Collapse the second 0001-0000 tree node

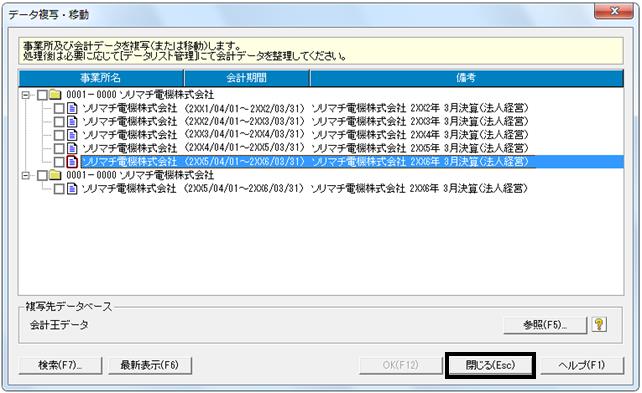(26, 175)
